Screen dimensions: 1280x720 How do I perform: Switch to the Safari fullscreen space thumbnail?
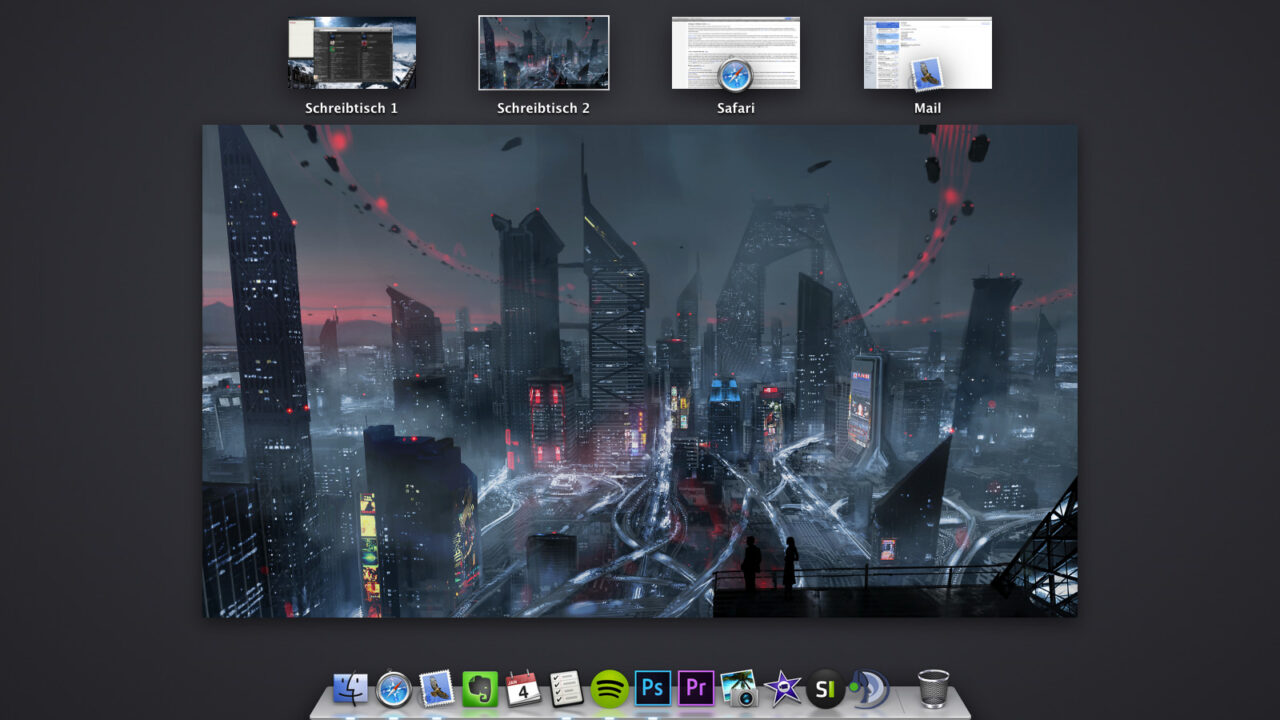click(736, 53)
